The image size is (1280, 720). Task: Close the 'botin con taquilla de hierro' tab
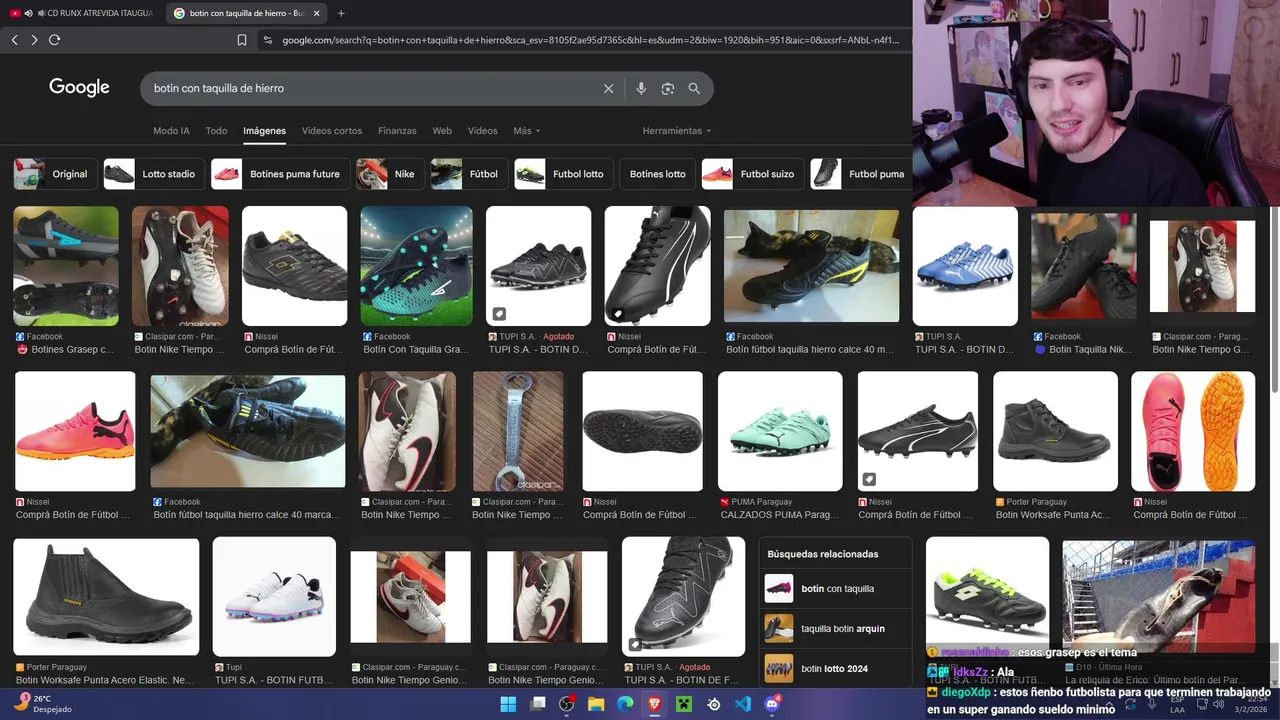coord(317,13)
